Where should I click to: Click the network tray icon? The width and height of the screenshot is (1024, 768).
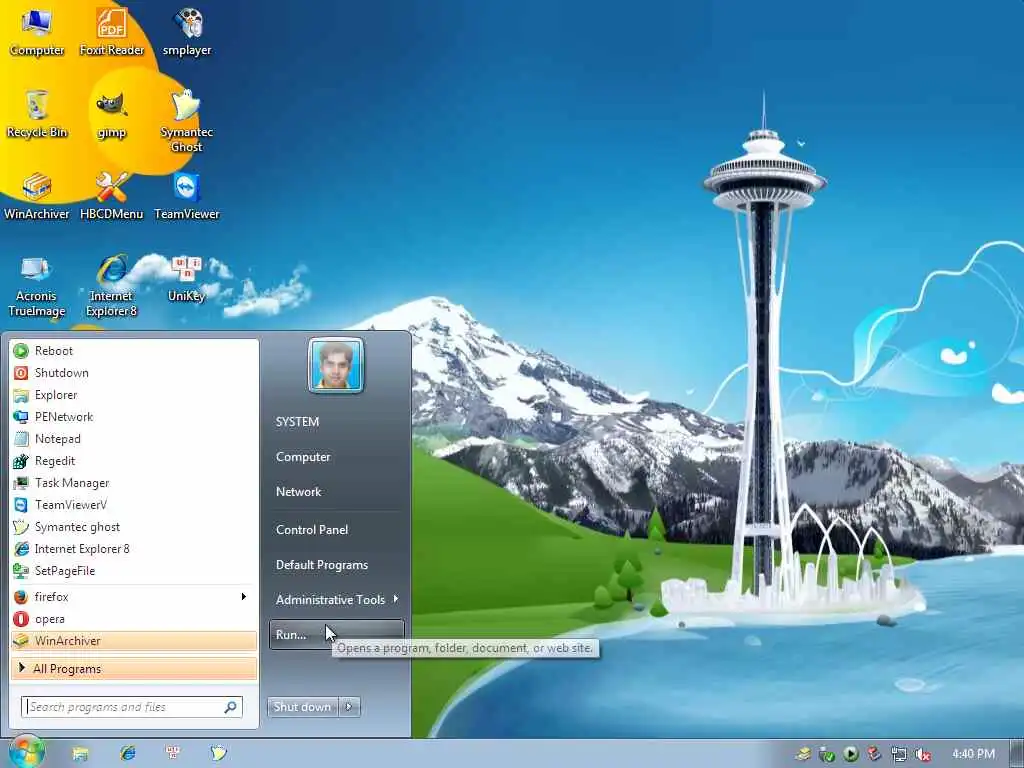[899, 754]
